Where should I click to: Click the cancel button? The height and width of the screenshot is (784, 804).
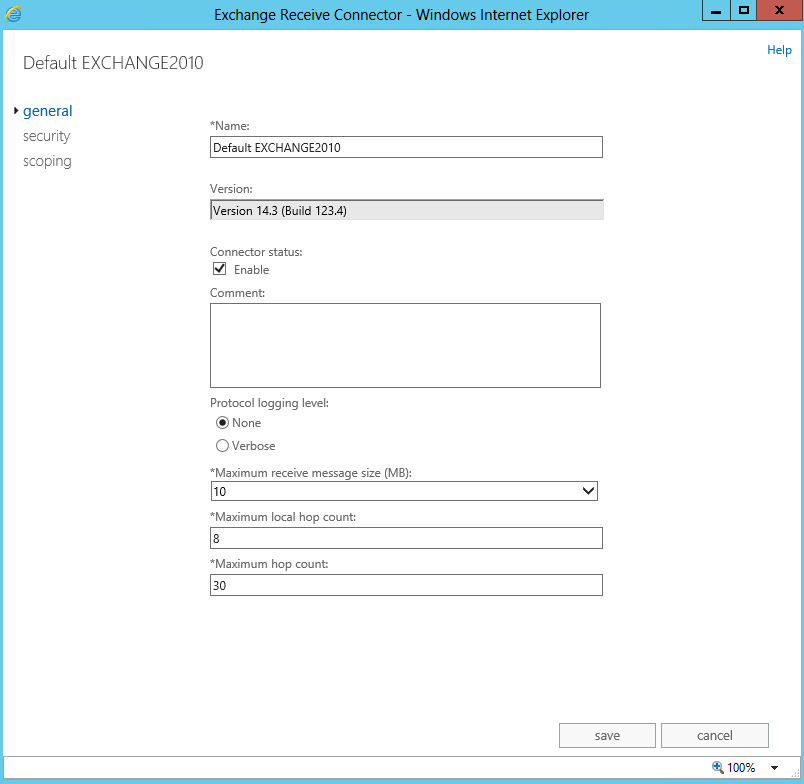[714, 736]
